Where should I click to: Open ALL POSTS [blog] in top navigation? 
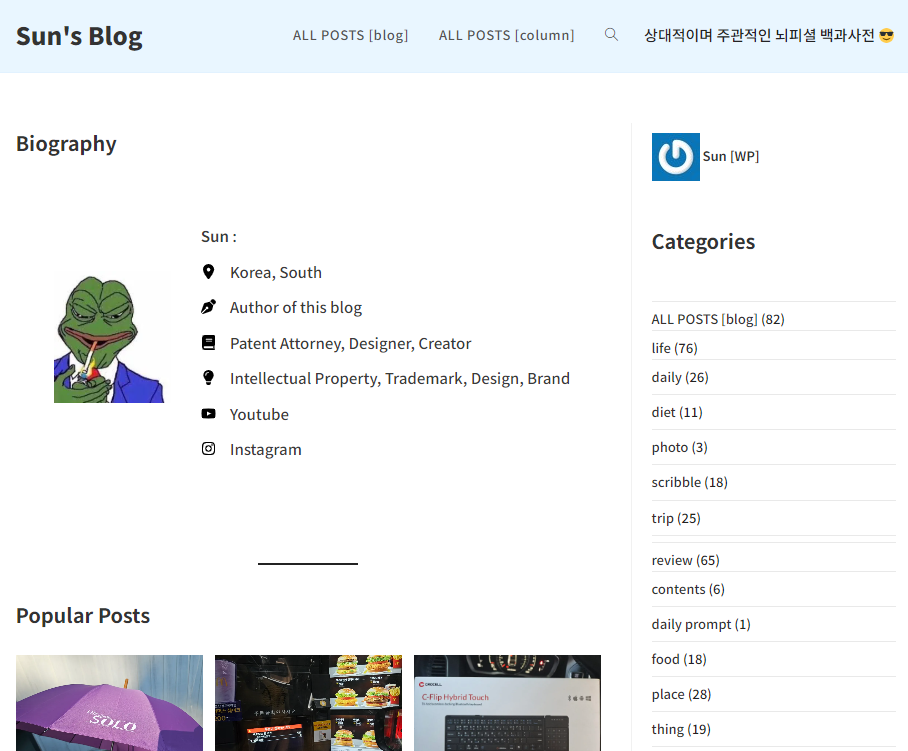click(350, 35)
